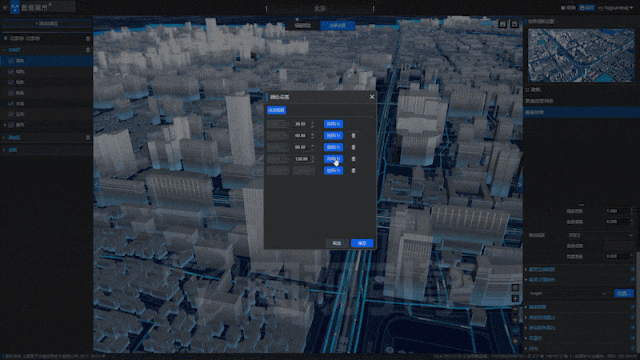Viewport: 640px width, 360px height.
Task: Click the last square icon above the 3D viewport
Action: click(514, 24)
